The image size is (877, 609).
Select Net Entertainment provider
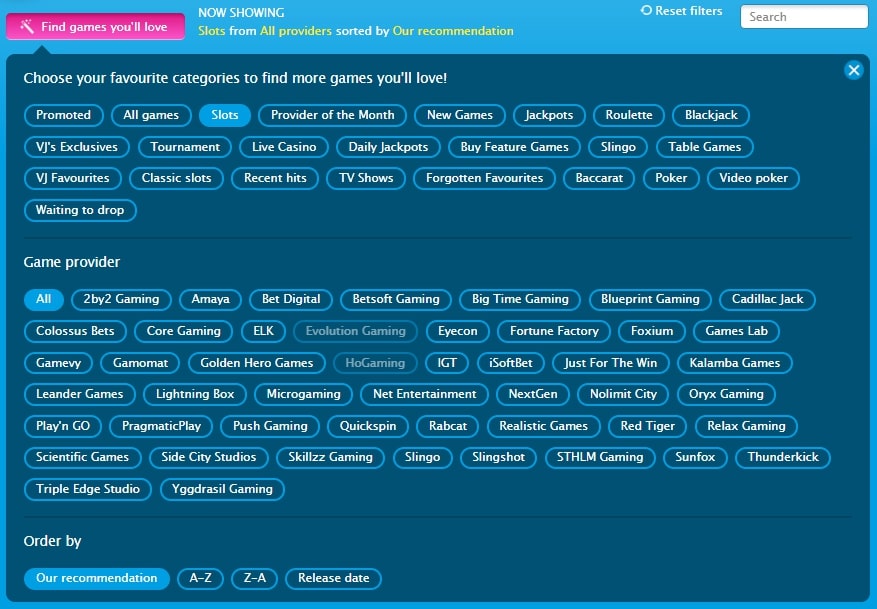click(425, 394)
